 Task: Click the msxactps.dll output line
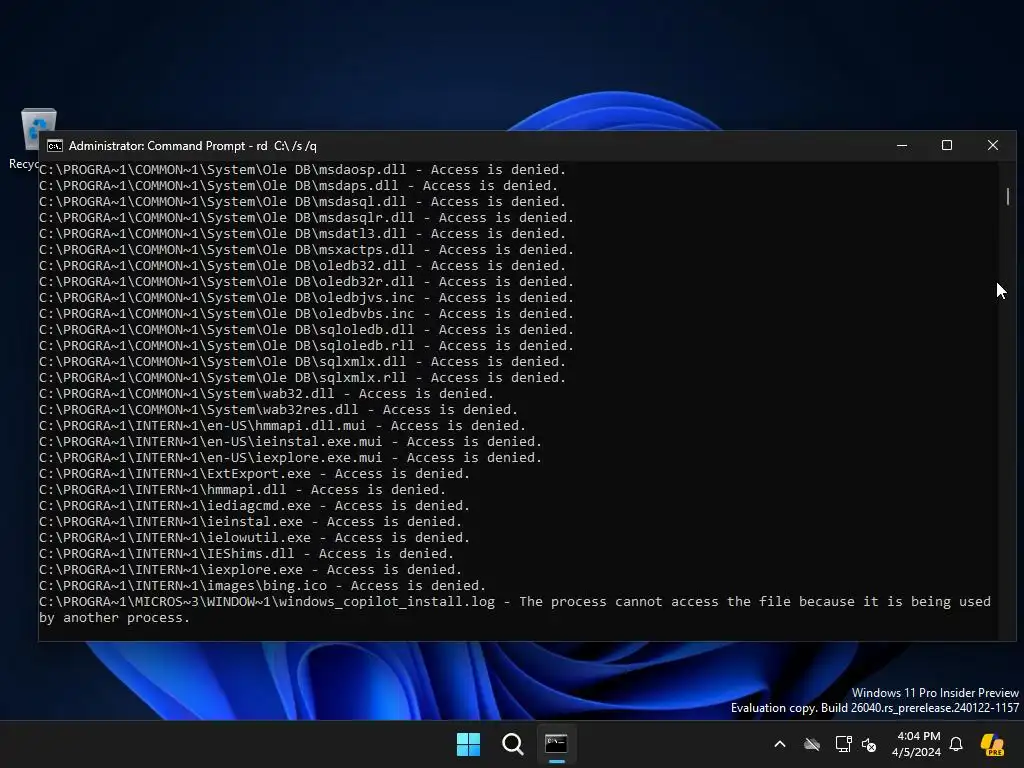306,249
